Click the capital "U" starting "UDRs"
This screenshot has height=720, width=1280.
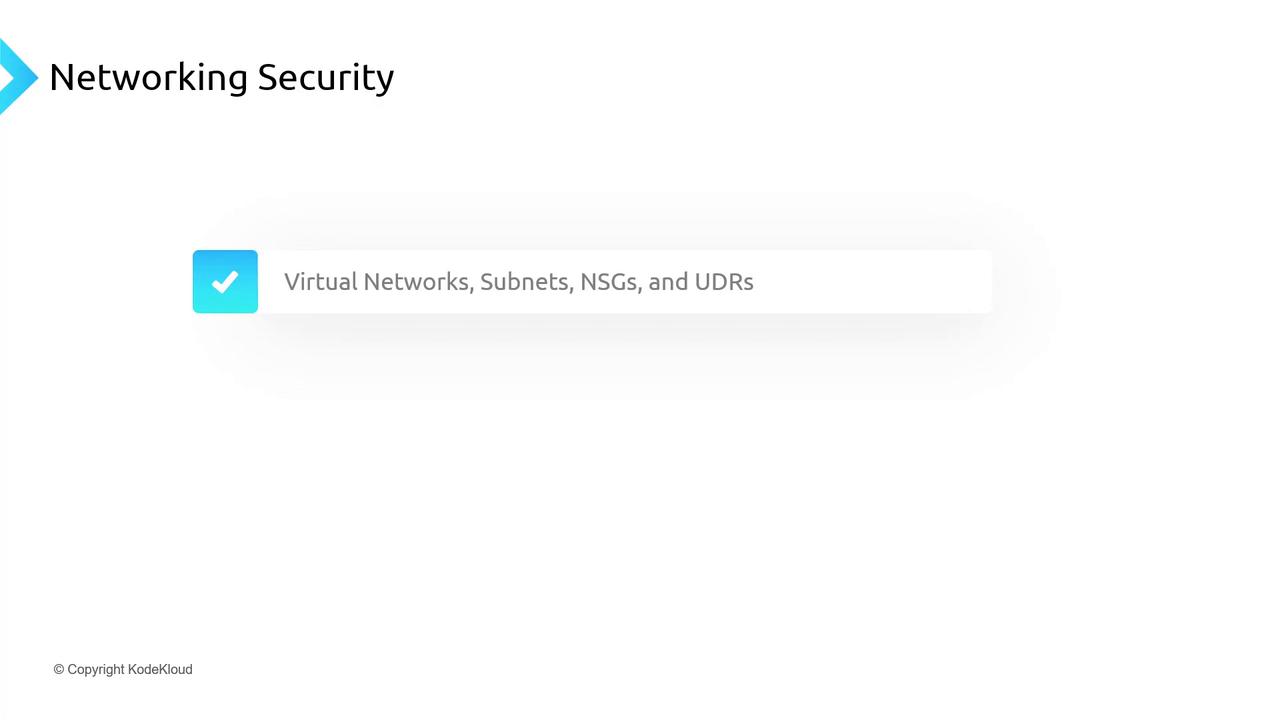(702, 281)
